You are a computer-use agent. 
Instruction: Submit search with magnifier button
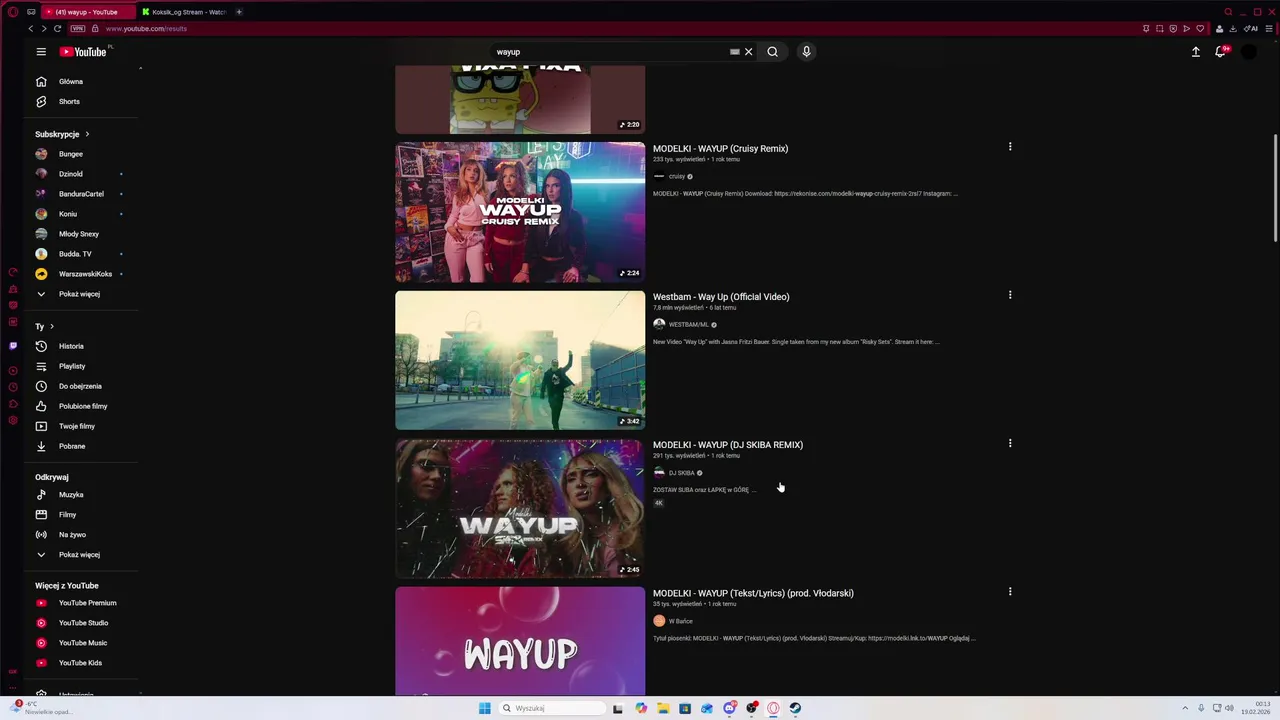[772, 52]
